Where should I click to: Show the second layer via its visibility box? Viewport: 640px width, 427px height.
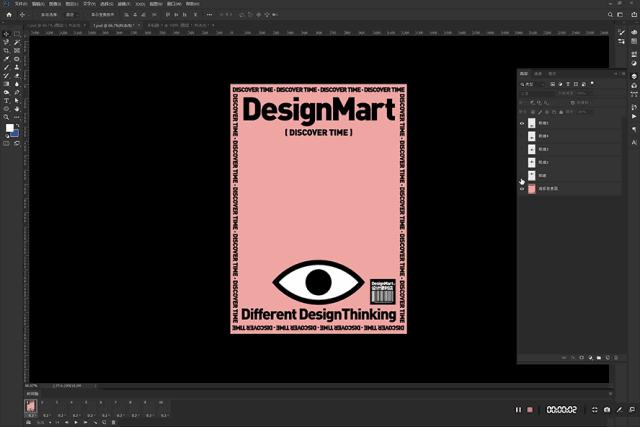[x=522, y=136]
